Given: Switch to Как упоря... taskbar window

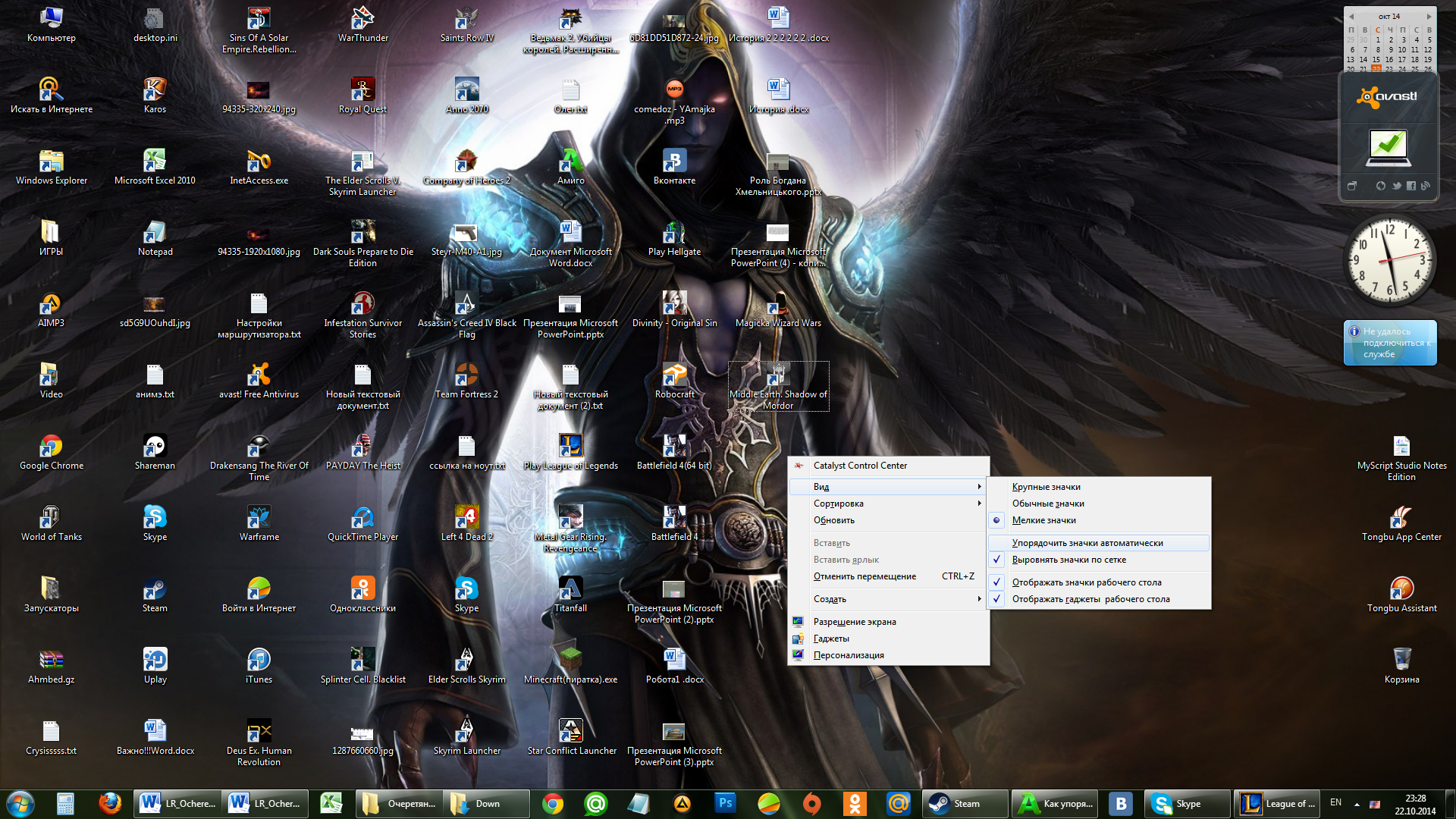Looking at the screenshot, I should [1054, 804].
